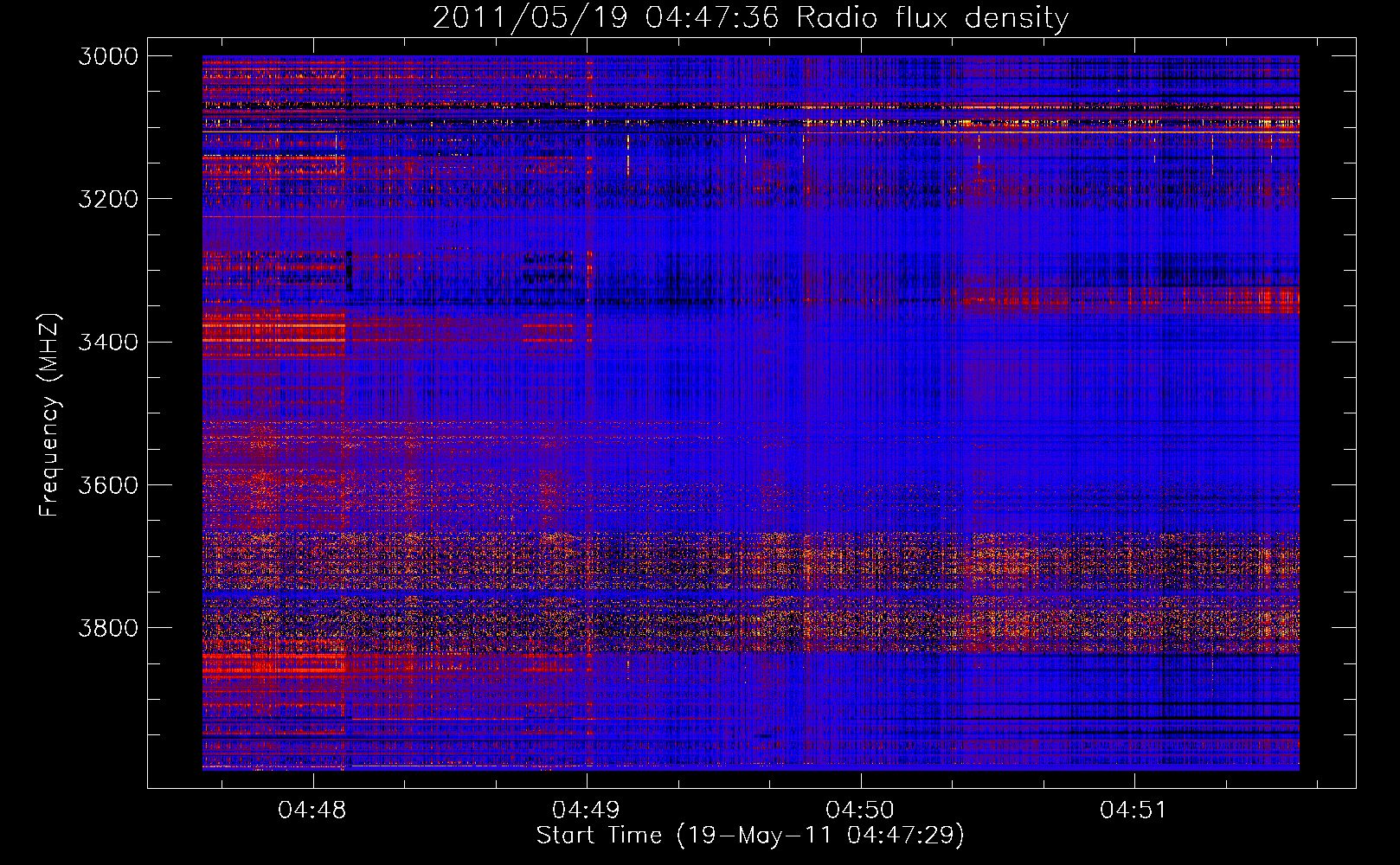
Task: Select the 3000 frequency tick label
Action: (x=108, y=56)
